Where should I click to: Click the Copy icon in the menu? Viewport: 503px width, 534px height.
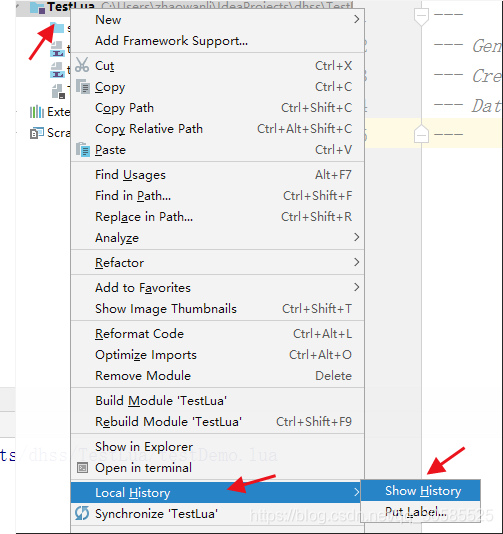coord(83,87)
